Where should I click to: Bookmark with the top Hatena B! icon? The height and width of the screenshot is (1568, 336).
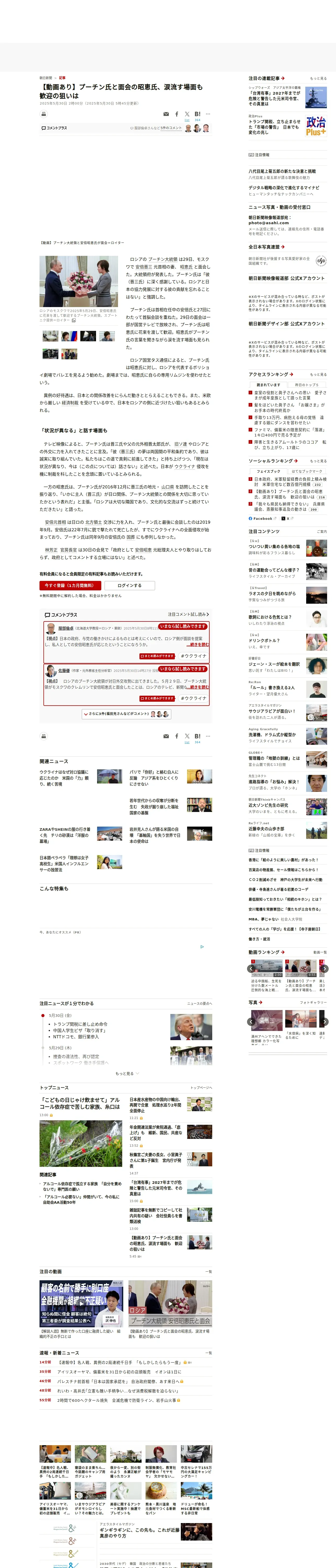(198, 114)
